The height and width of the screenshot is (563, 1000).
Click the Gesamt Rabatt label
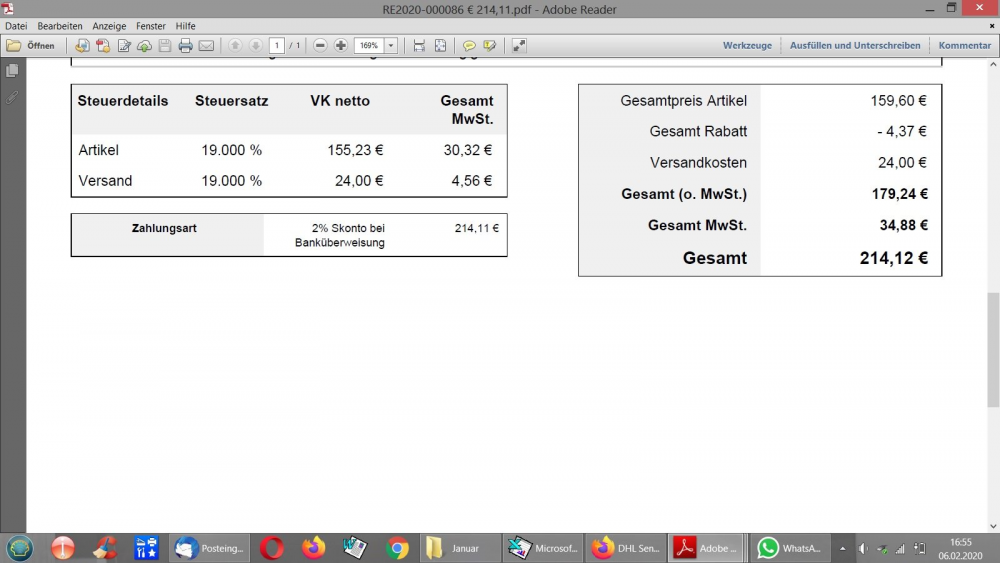pos(698,131)
